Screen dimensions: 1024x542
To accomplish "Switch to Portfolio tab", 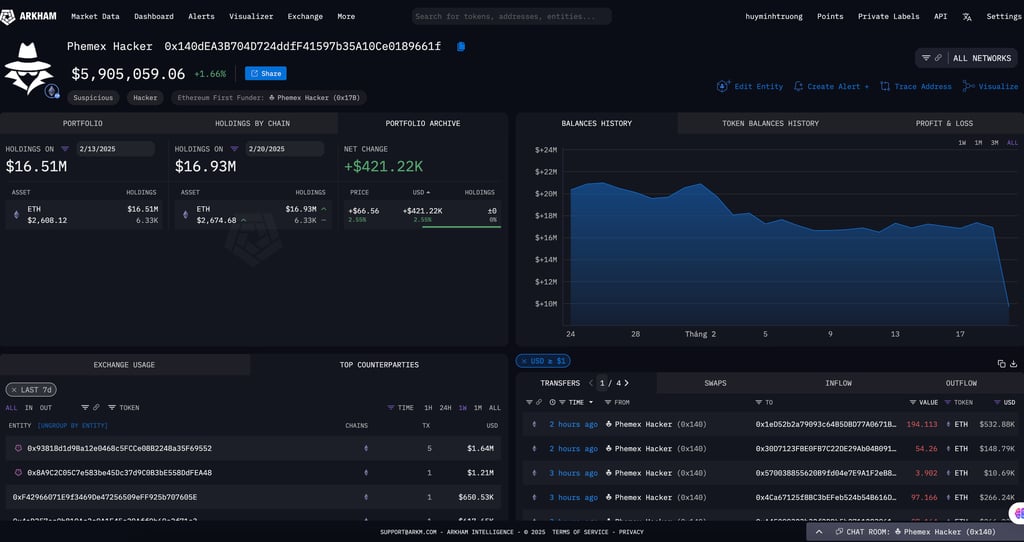I will click(83, 123).
